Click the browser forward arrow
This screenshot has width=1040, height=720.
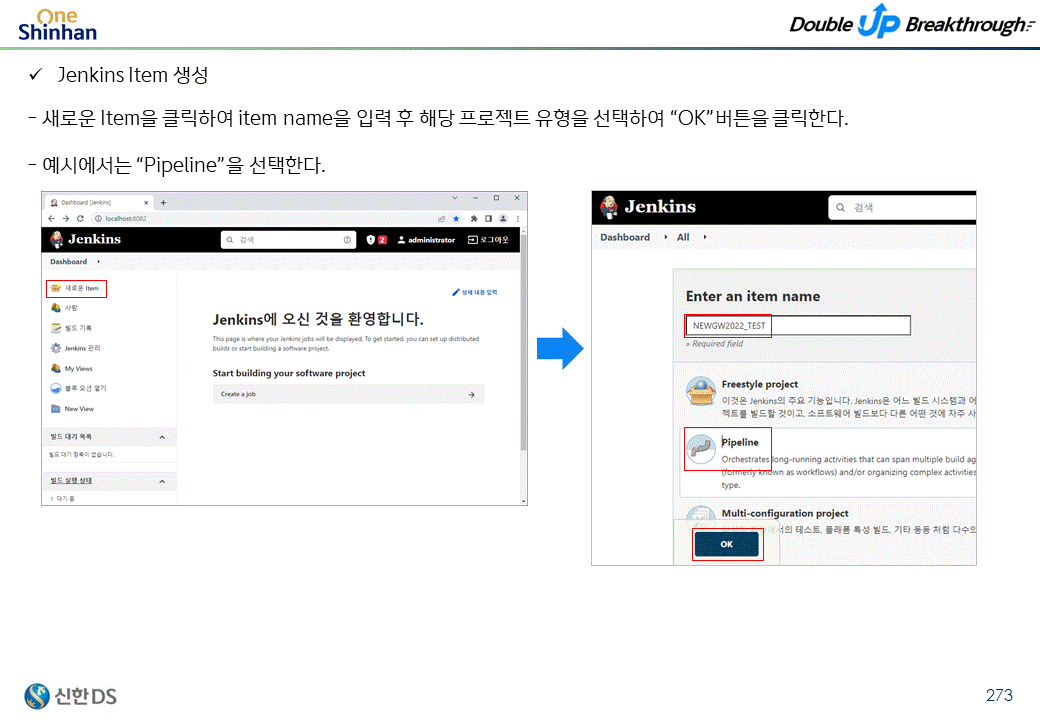click(66, 219)
